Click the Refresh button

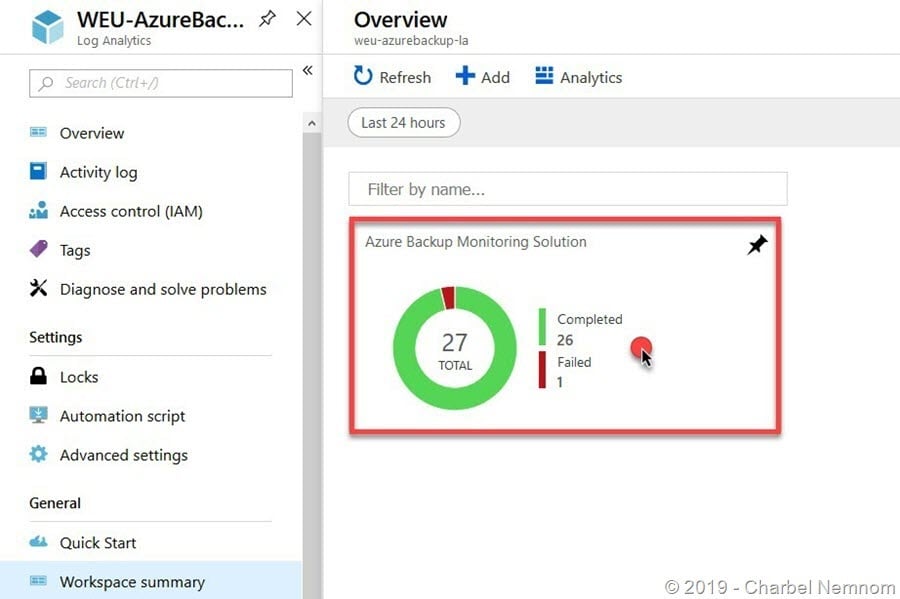[x=392, y=76]
